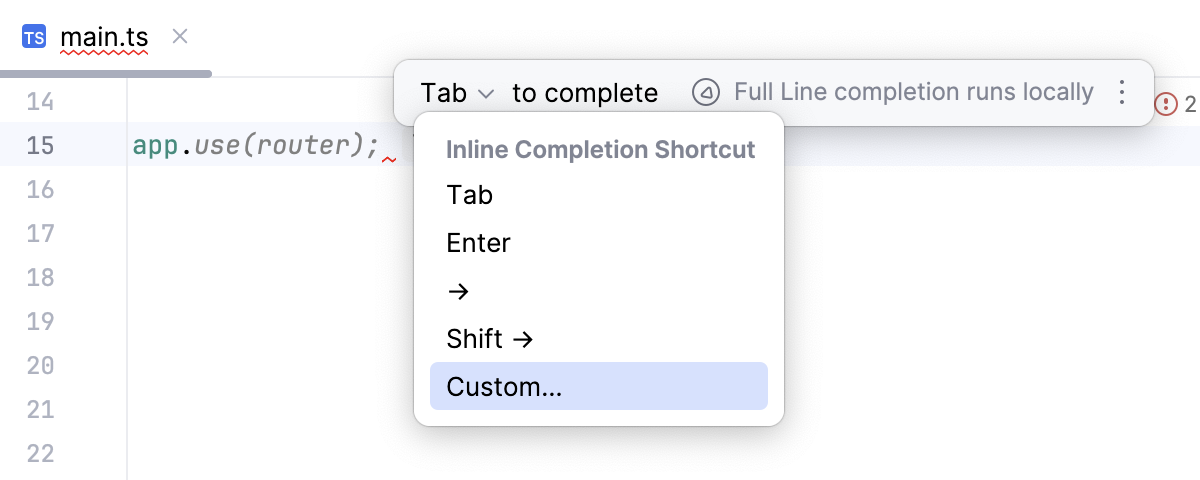Image resolution: width=1200 pixels, height=480 pixels.
Task: Click line number 22 in the gutter
Action: (40, 453)
